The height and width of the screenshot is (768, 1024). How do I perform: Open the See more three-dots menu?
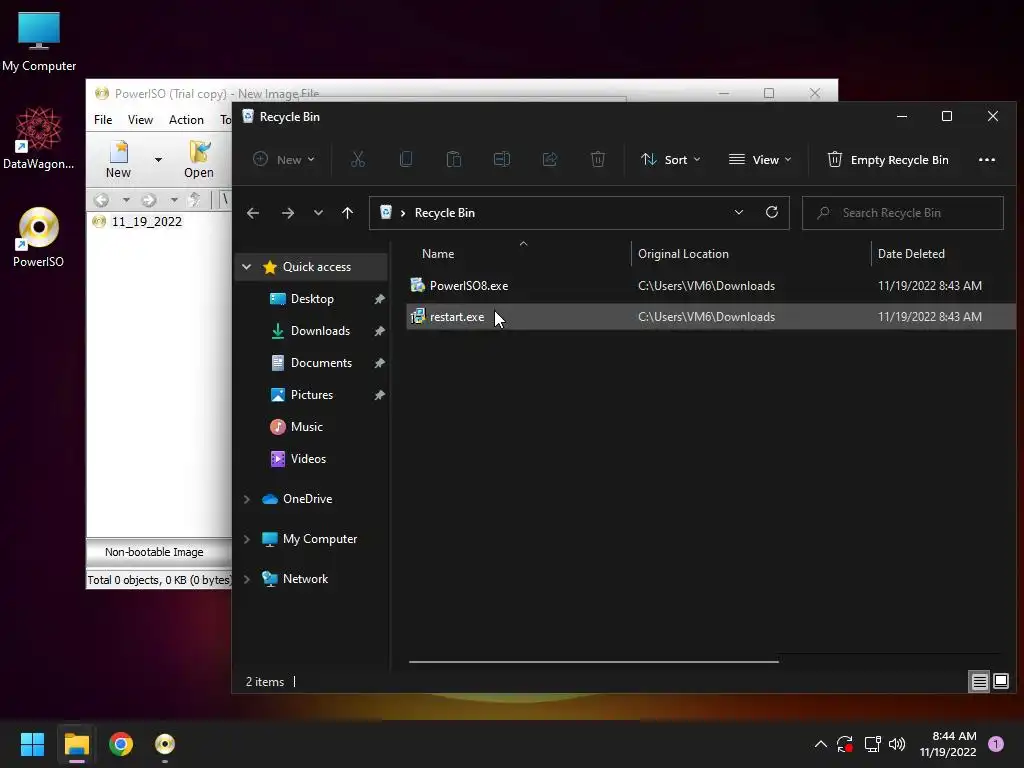point(987,160)
